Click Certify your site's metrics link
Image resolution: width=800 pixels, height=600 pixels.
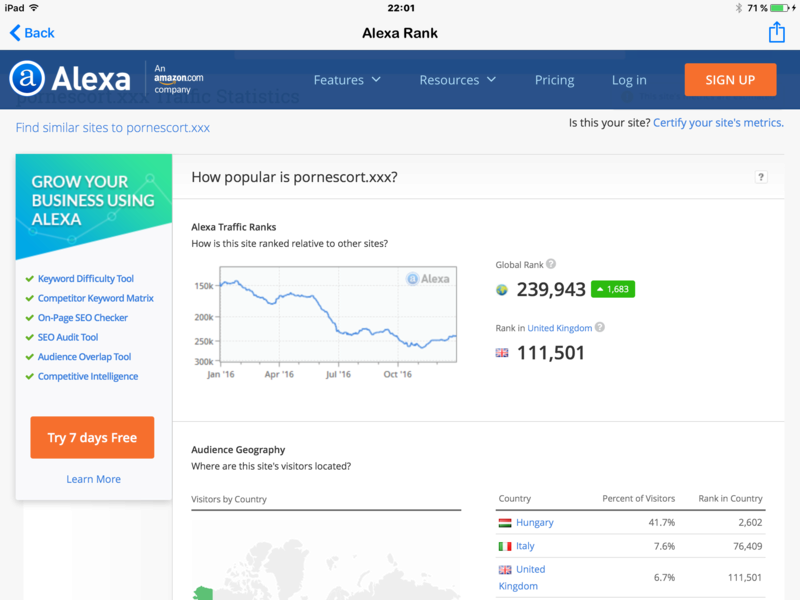point(718,123)
